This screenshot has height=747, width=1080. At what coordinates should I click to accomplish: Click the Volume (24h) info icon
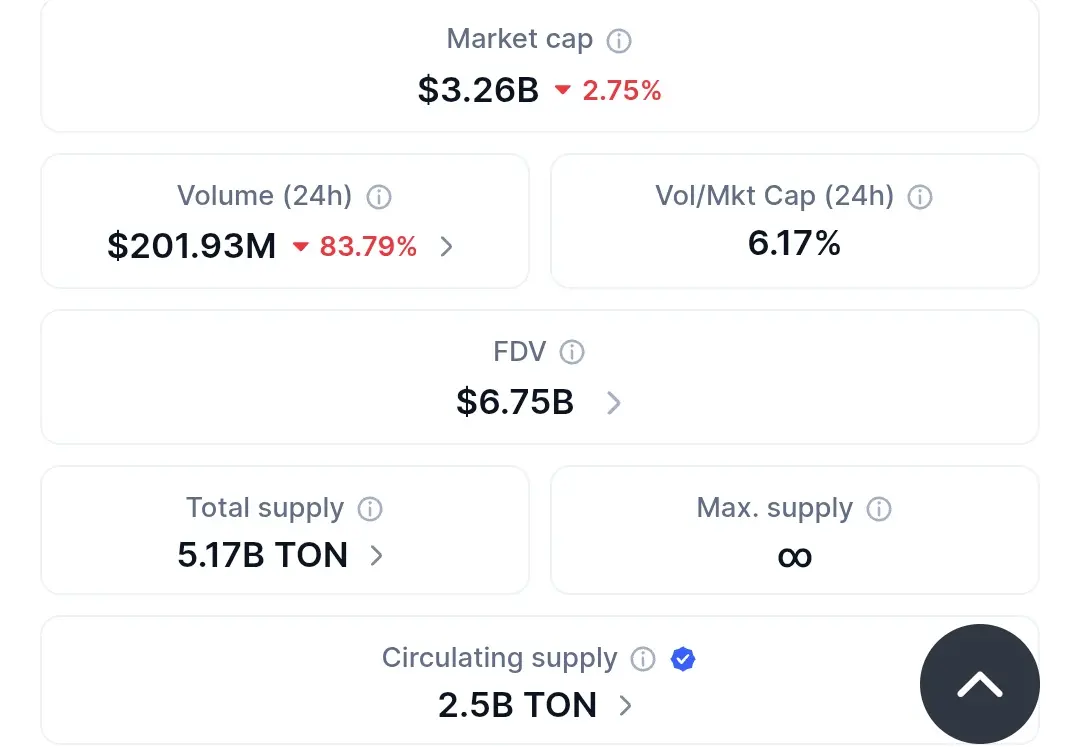click(379, 197)
